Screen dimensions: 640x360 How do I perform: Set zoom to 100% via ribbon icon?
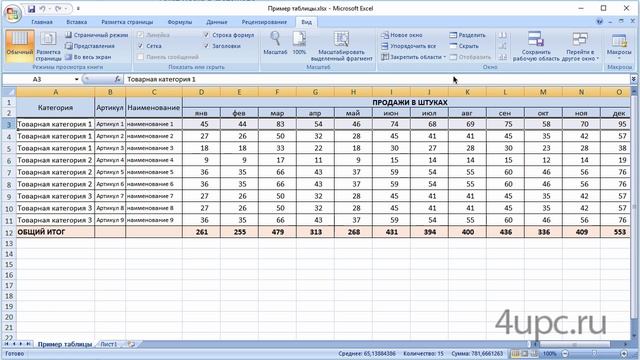pyautogui.click(x=299, y=43)
